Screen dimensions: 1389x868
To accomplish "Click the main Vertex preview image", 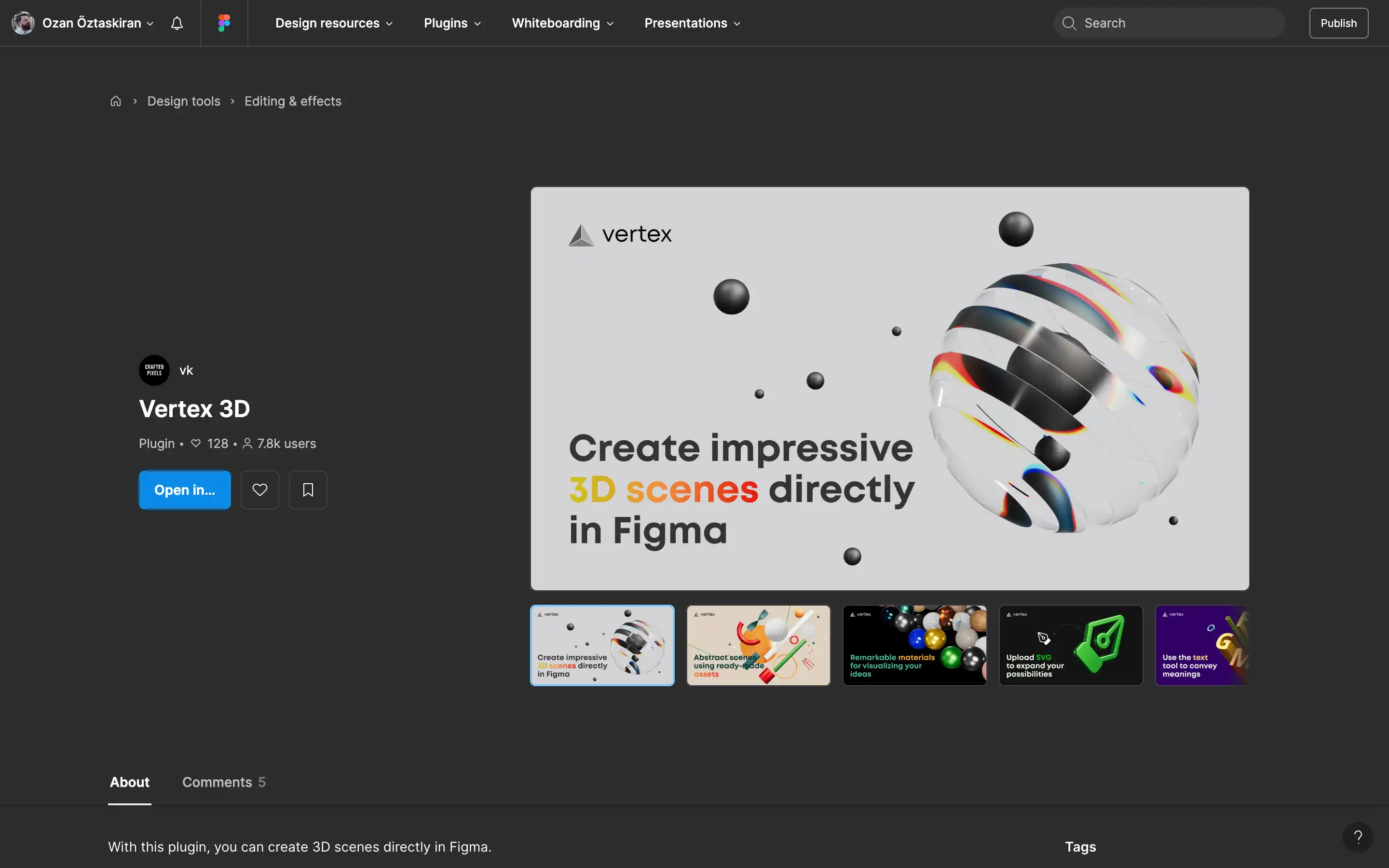I will tap(890, 388).
